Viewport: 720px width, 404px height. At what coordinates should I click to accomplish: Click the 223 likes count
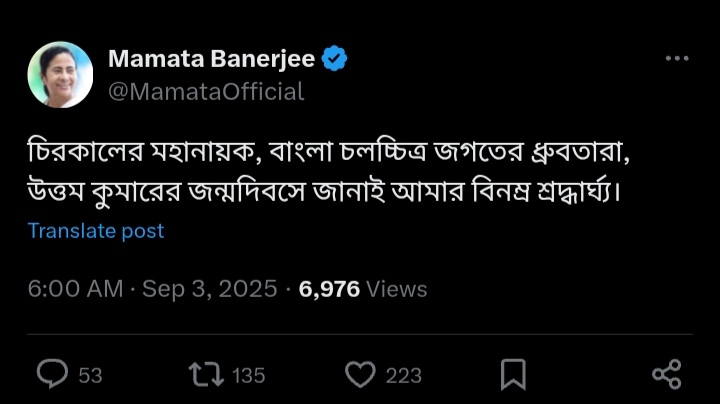(x=403, y=376)
